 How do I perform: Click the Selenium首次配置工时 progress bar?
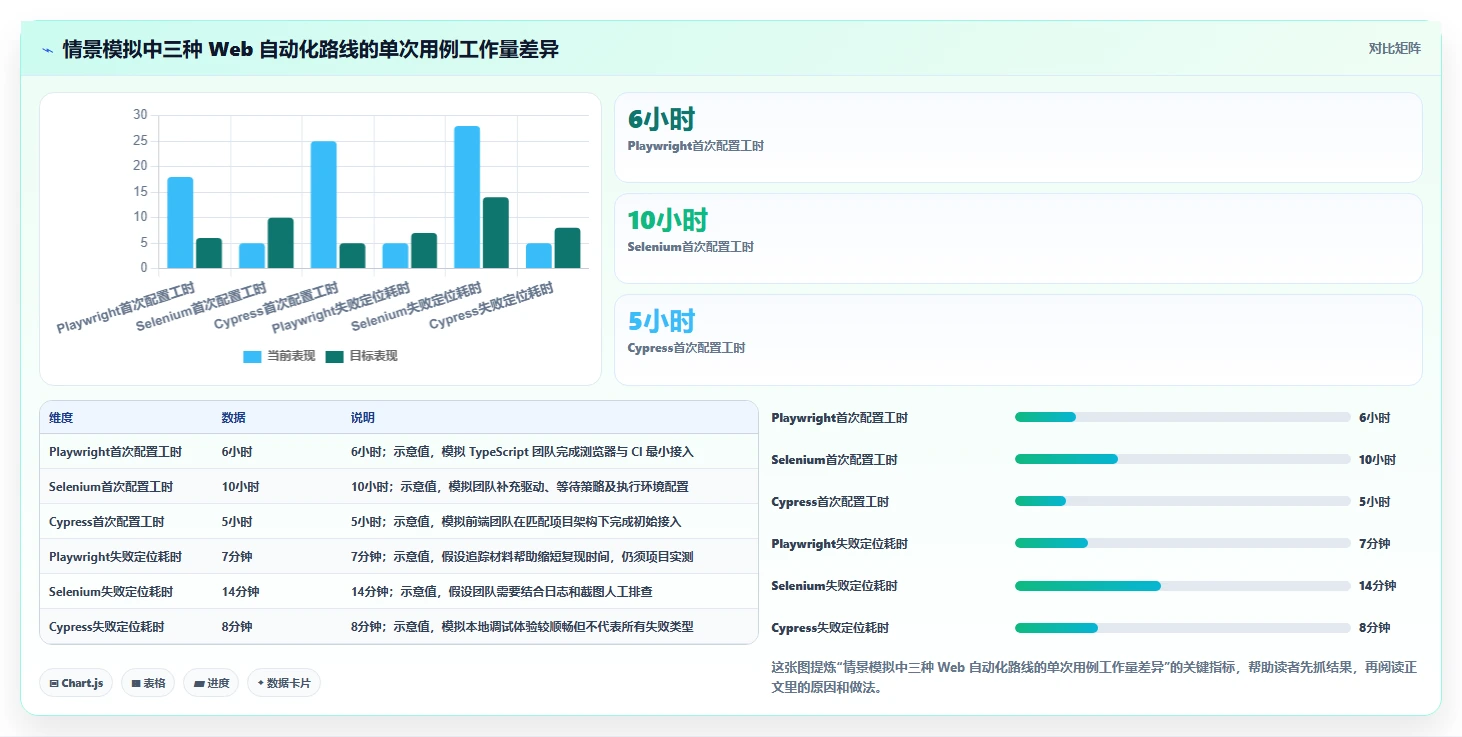(x=1182, y=459)
